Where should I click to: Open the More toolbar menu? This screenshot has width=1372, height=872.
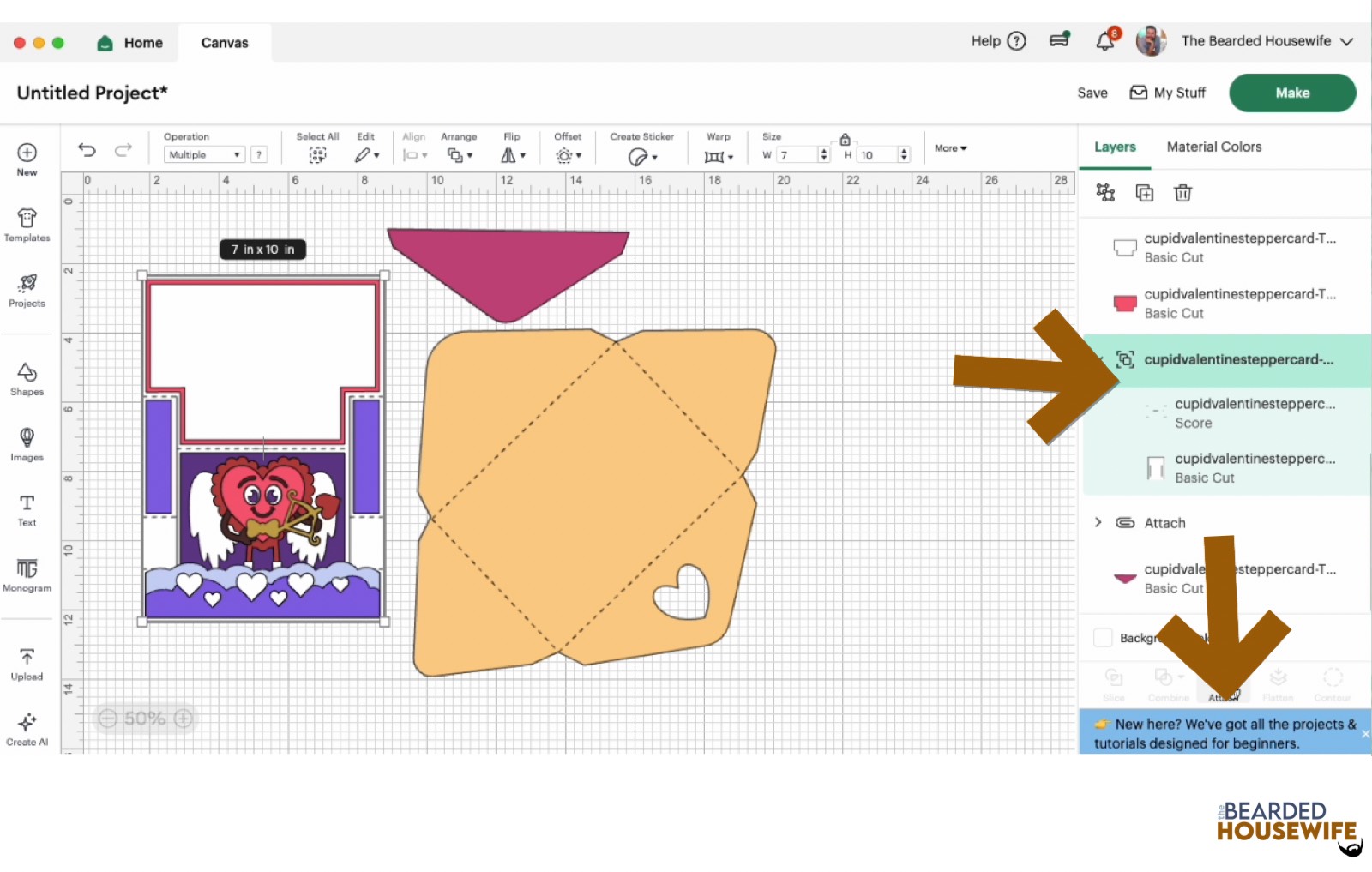click(950, 148)
